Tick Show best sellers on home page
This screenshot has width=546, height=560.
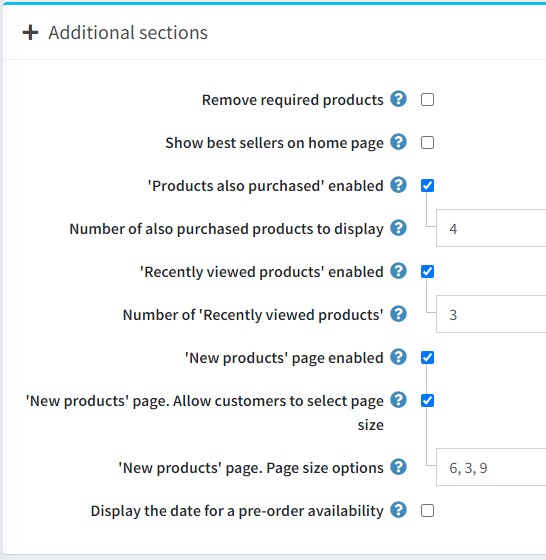pos(427,142)
